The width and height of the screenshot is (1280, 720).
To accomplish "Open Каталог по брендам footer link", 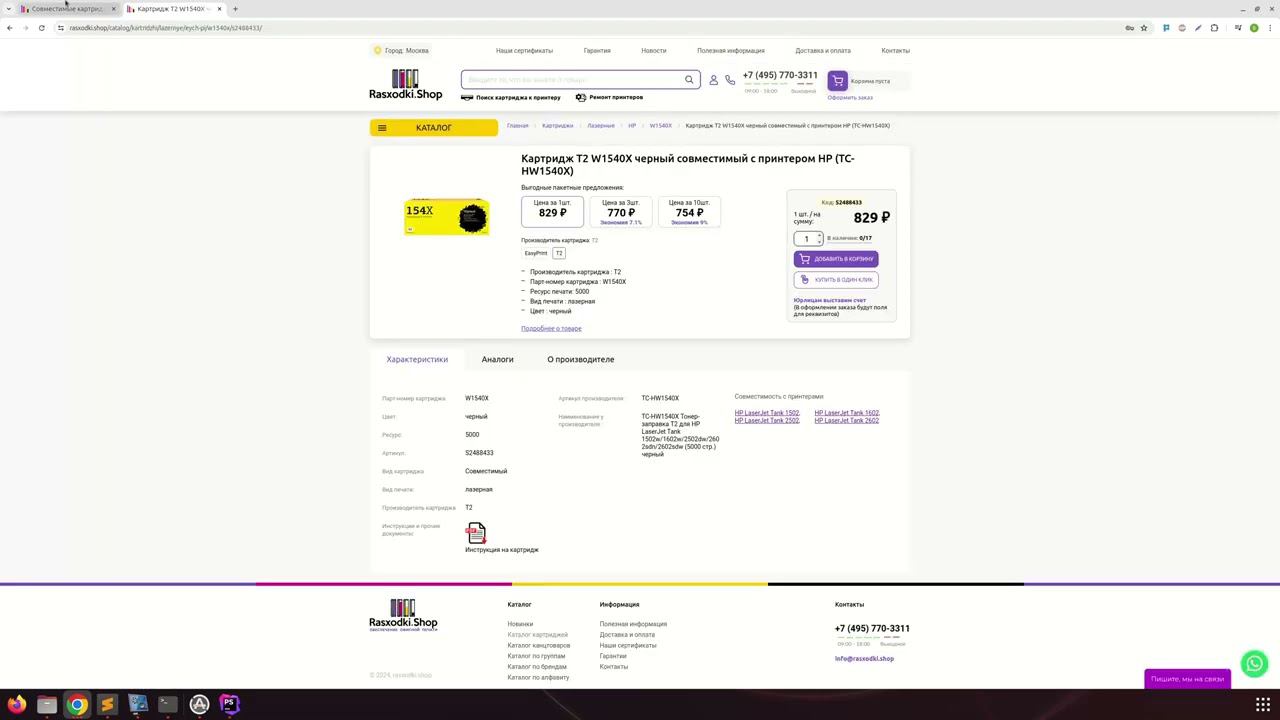I will tap(537, 667).
